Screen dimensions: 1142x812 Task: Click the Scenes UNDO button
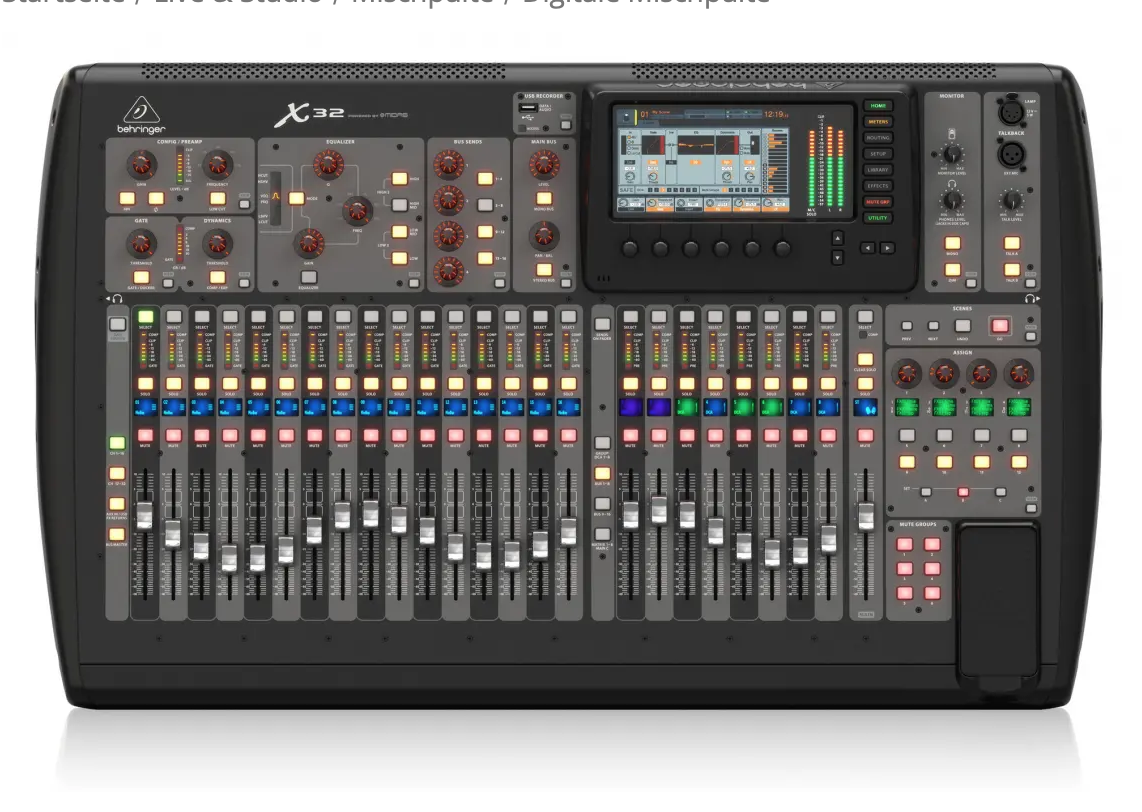[963, 326]
